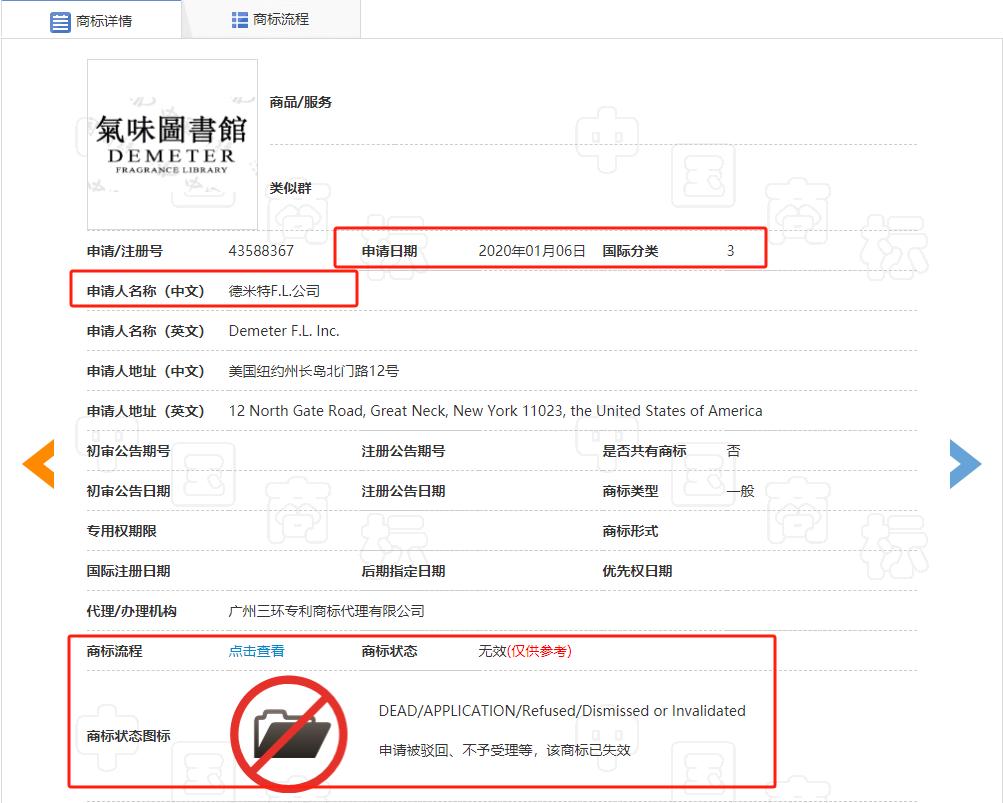Screen dimensions: 1003x803
Task: Select the English name Demeter F.L. Inc.
Action: tap(284, 331)
